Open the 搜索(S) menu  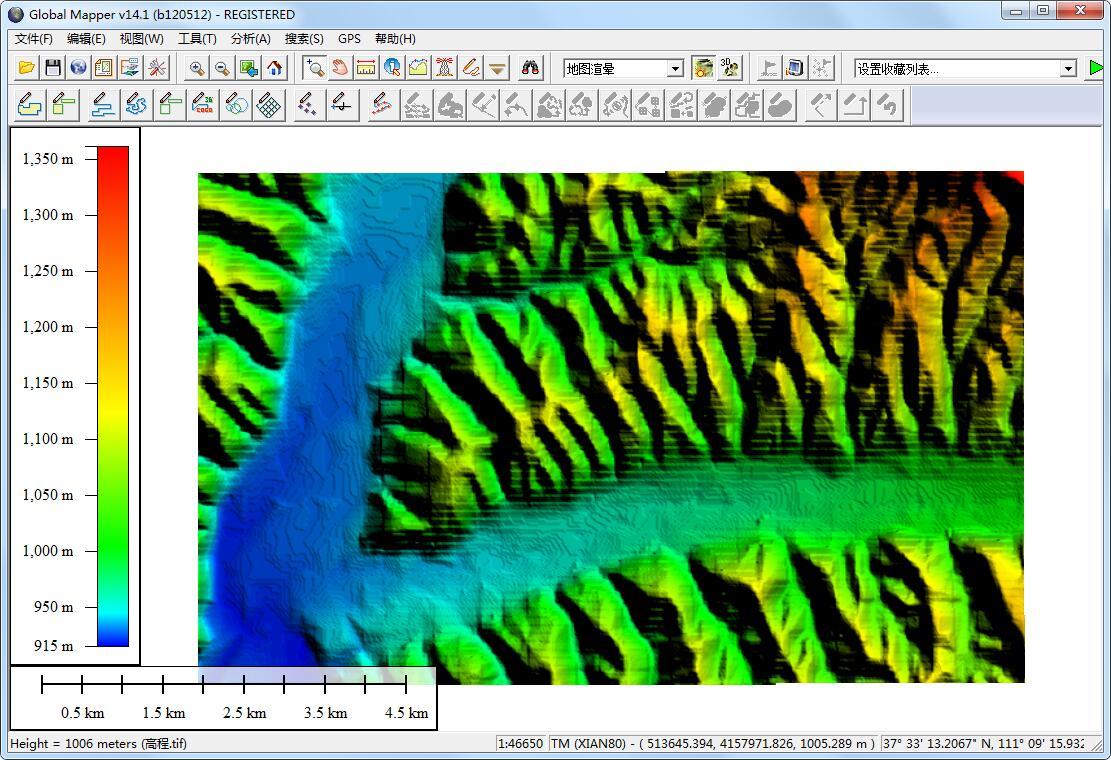click(x=304, y=39)
